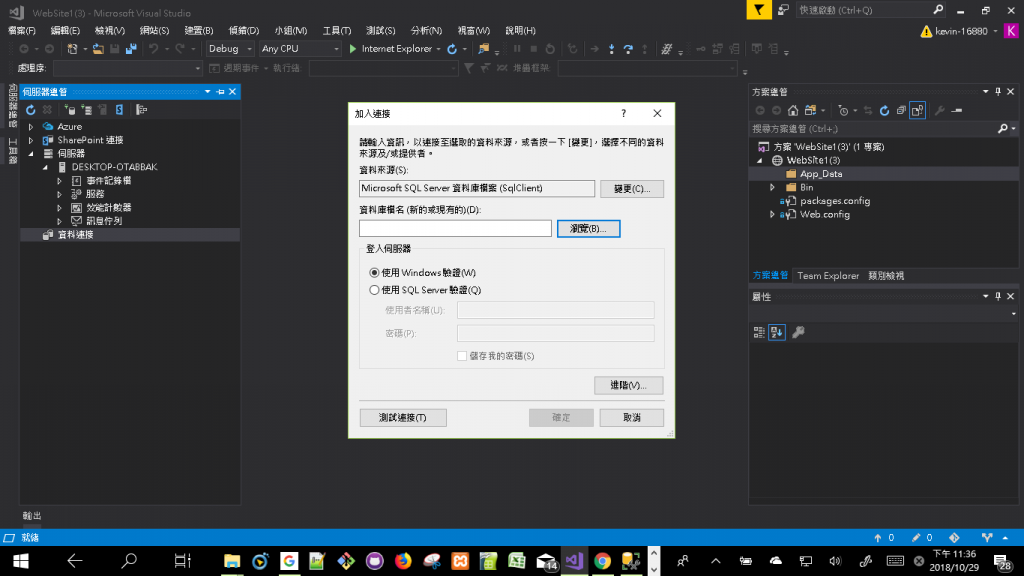Image resolution: width=1024 pixels, height=576 pixels.
Task: Select the WebSite1(3) project node
Action: click(813, 160)
